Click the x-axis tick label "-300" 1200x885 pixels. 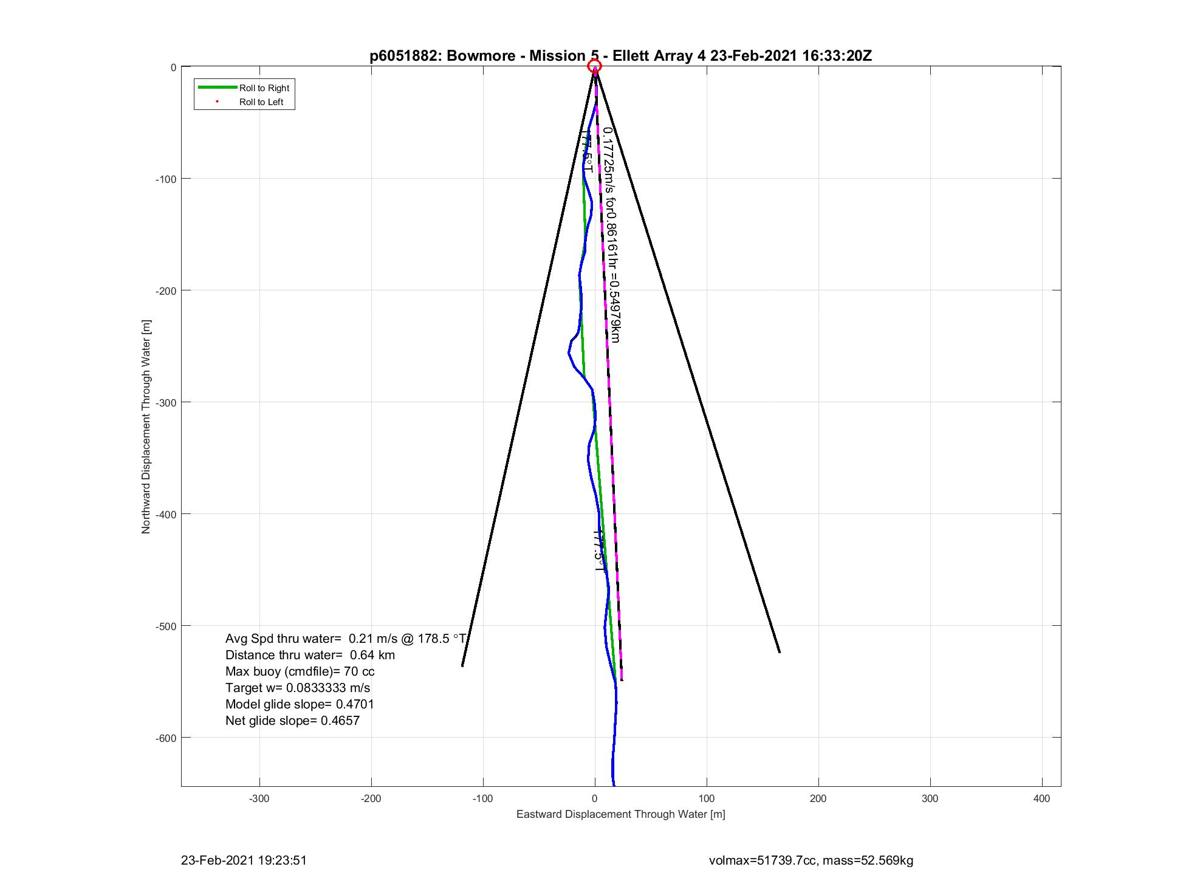tap(260, 798)
